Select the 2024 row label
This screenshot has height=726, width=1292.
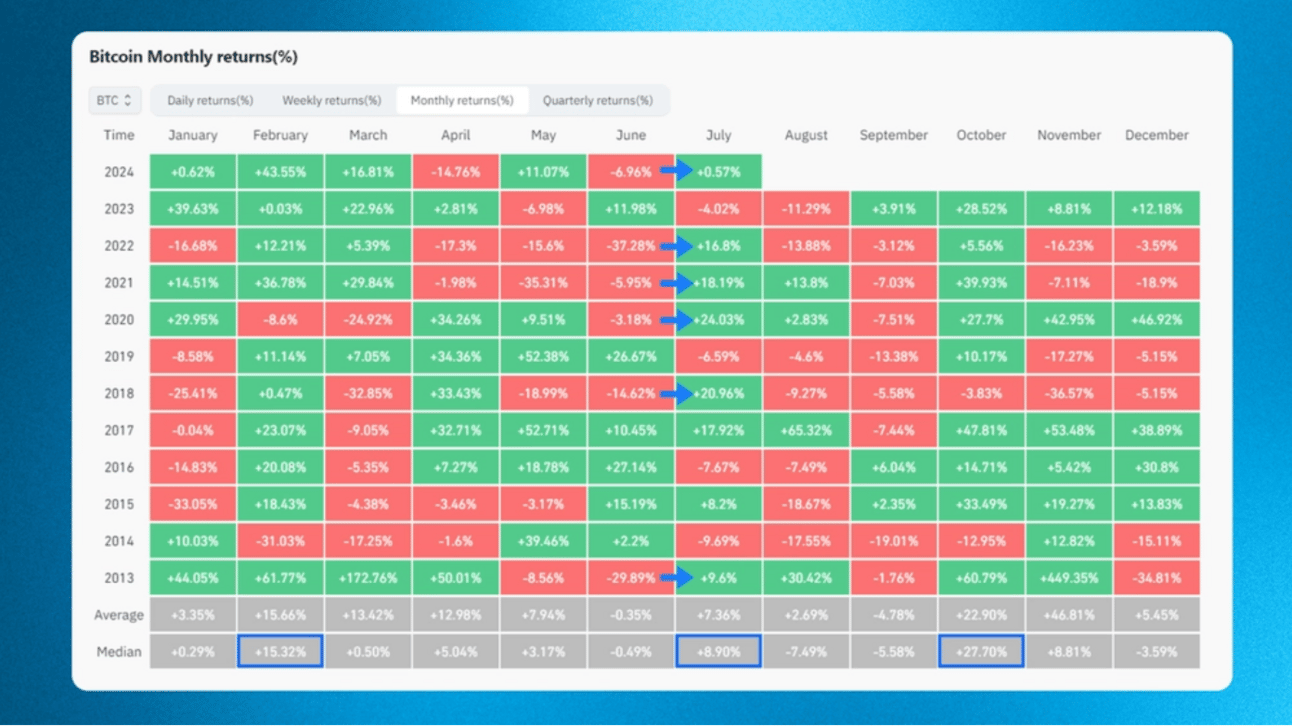pyautogui.click(x=119, y=172)
